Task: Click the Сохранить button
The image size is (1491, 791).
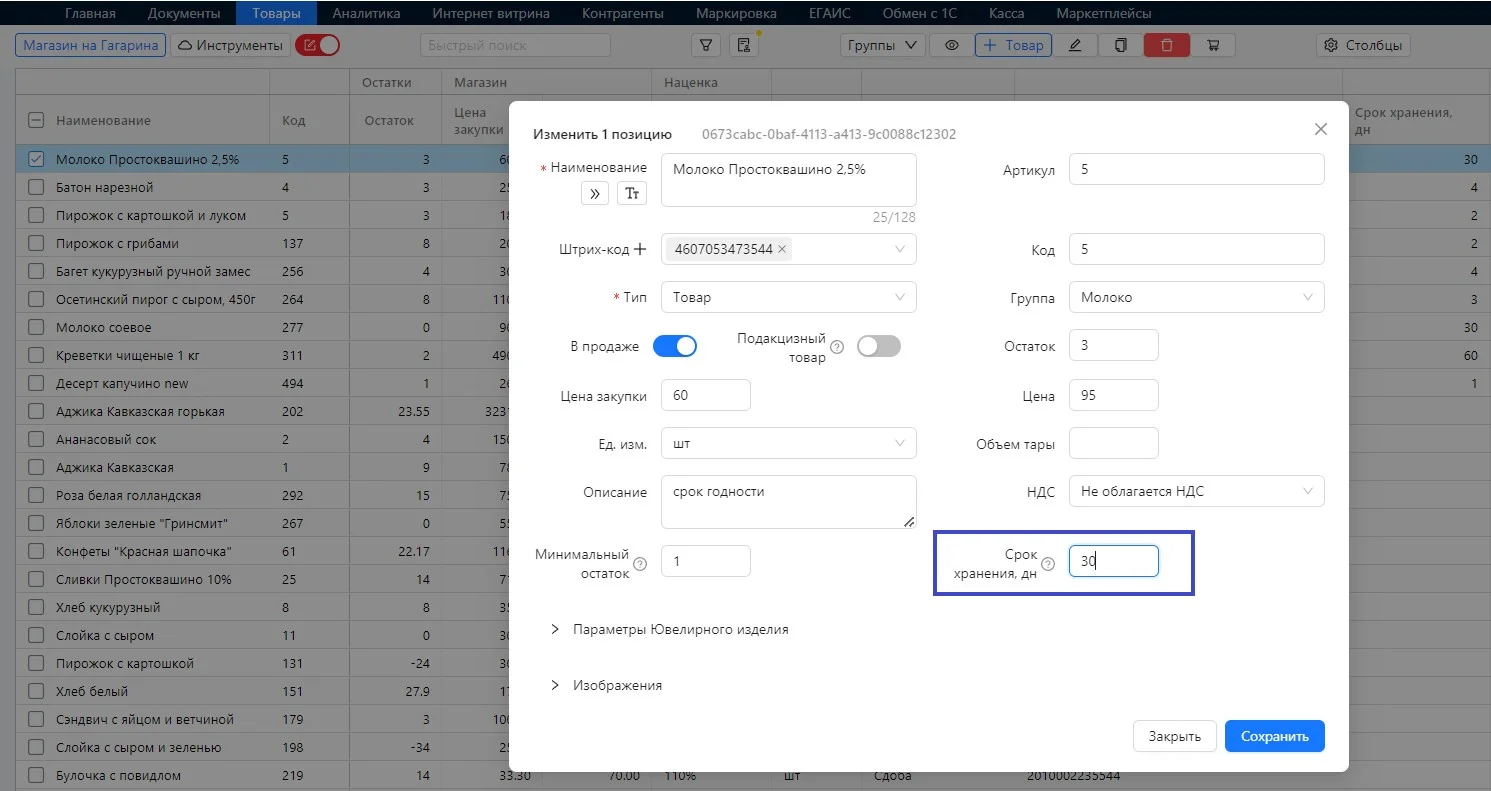Action: click(x=1274, y=736)
